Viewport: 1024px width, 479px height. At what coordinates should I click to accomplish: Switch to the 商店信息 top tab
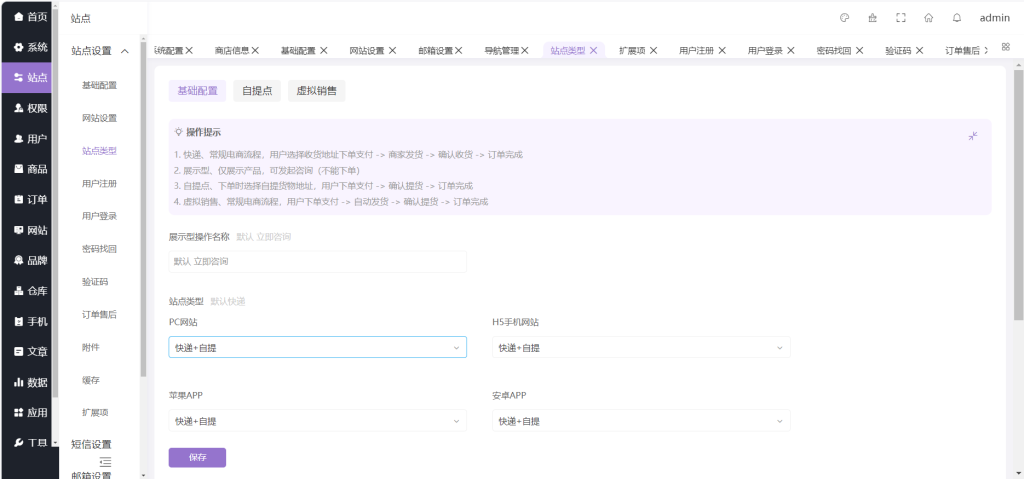point(232,50)
